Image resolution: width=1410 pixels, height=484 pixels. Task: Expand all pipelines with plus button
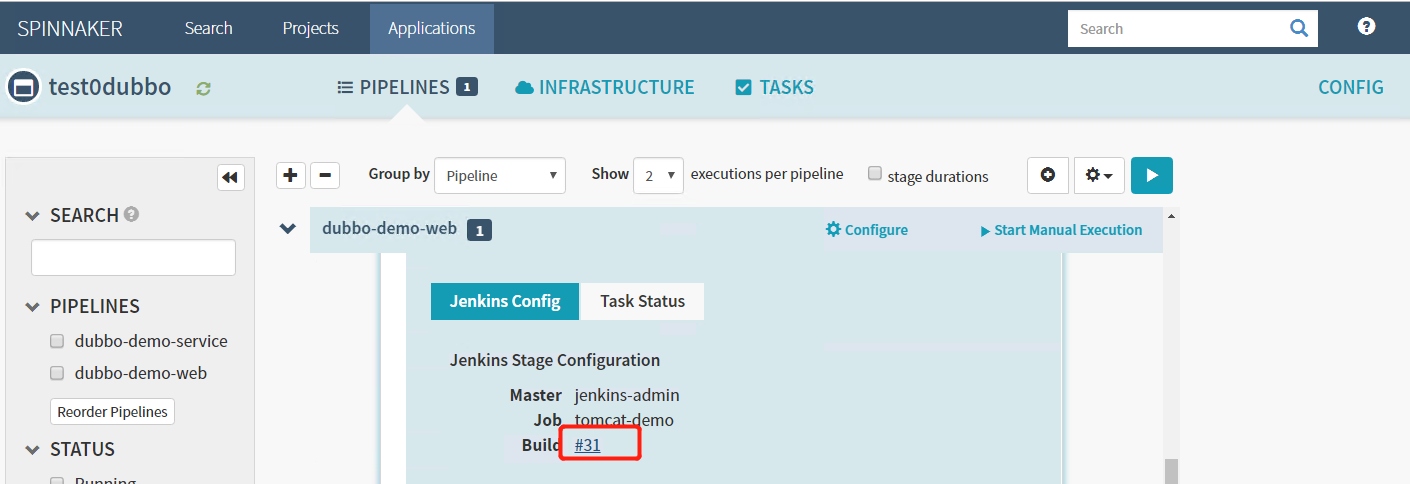(x=291, y=176)
